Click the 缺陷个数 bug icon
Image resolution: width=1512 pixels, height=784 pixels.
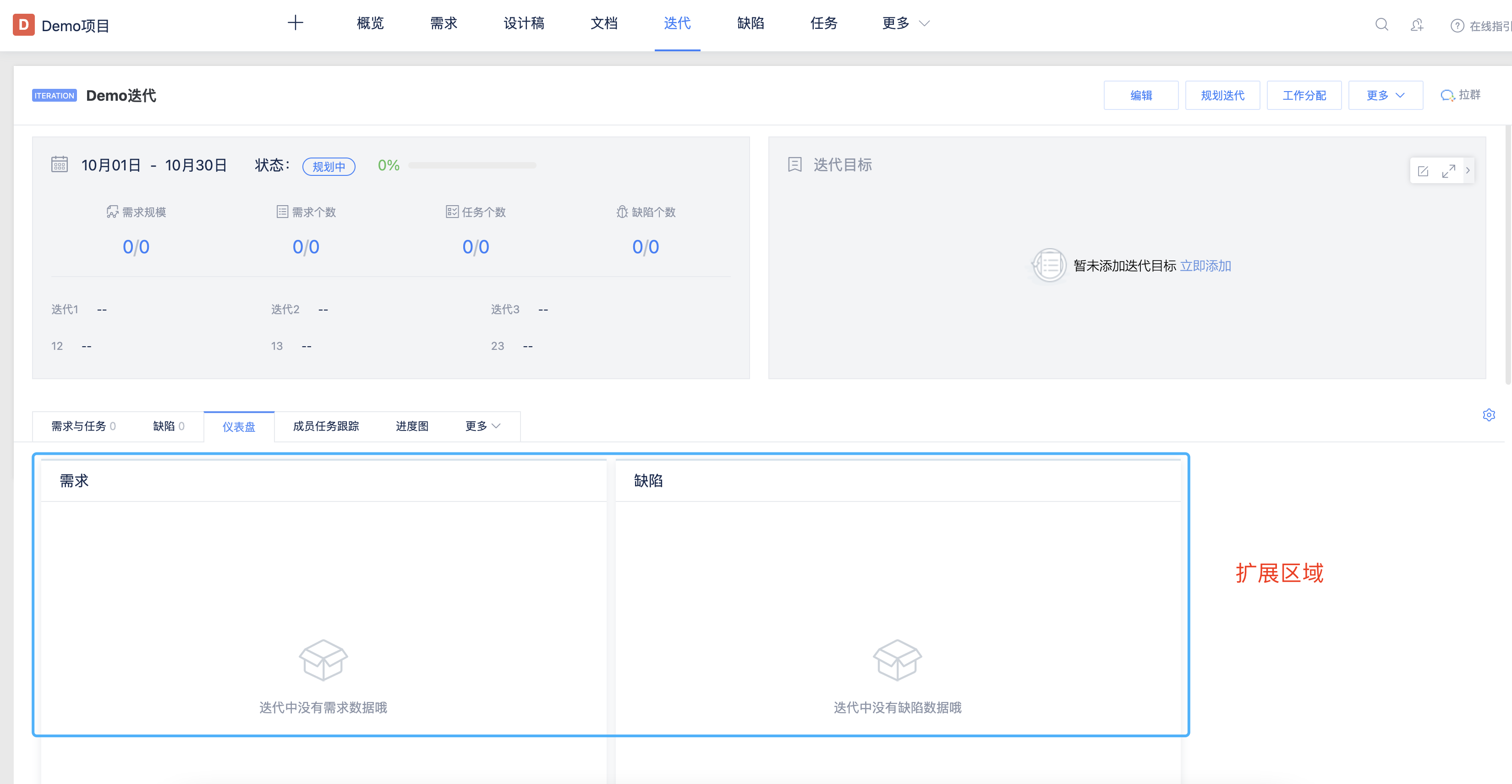pos(622,212)
